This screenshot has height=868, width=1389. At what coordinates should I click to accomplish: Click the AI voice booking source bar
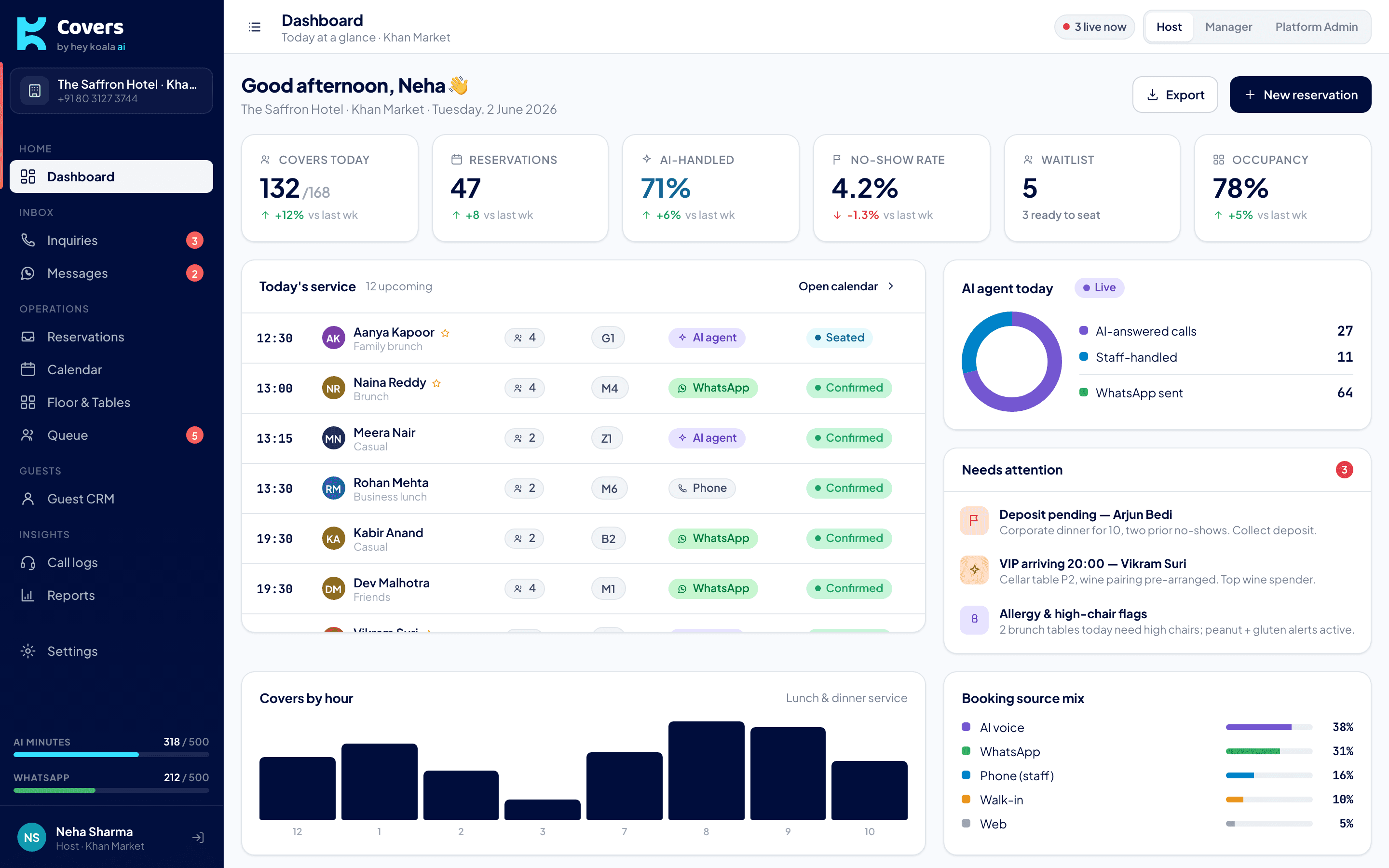[1269, 727]
